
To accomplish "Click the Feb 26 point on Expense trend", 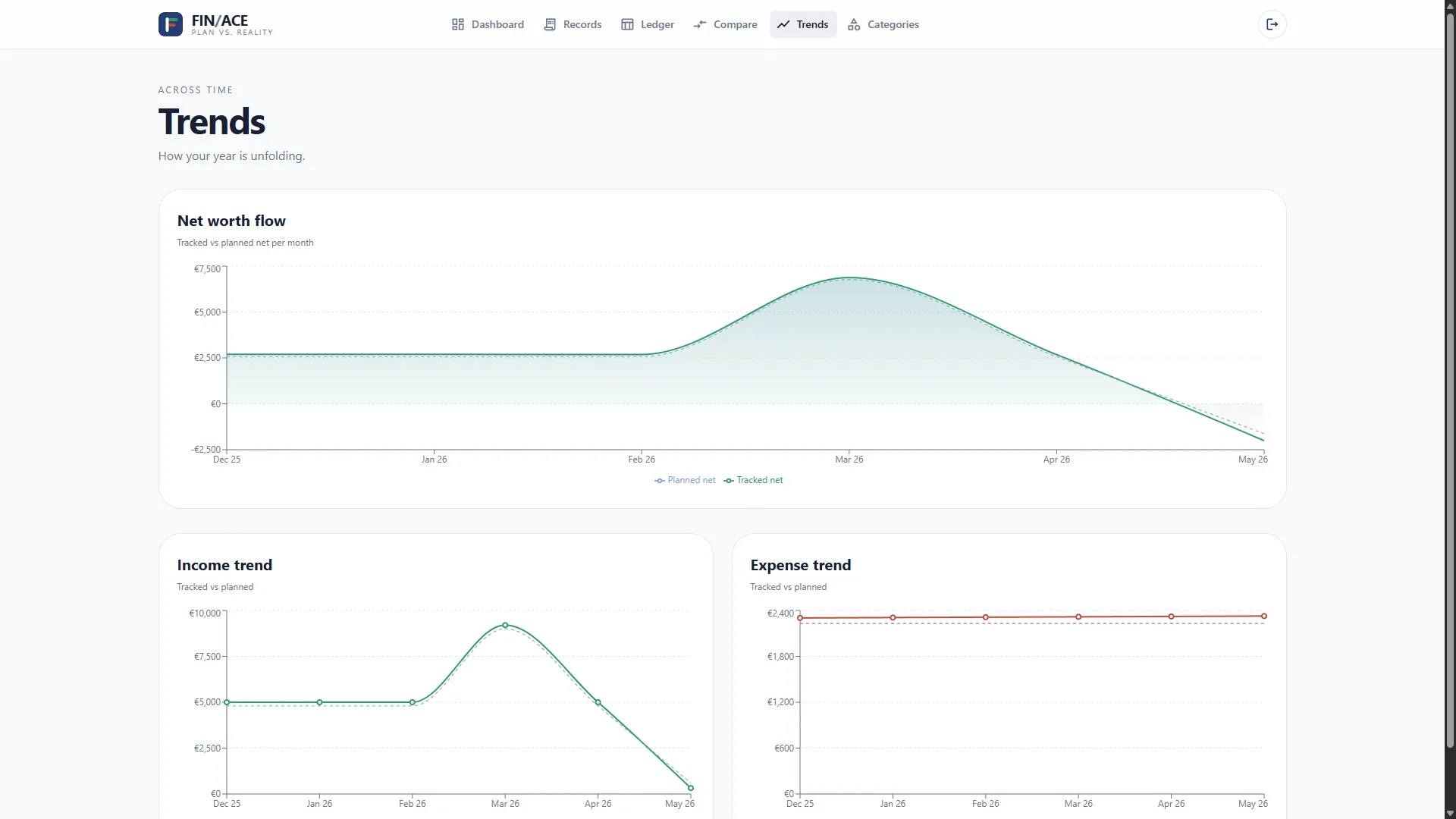I will click(x=986, y=617).
